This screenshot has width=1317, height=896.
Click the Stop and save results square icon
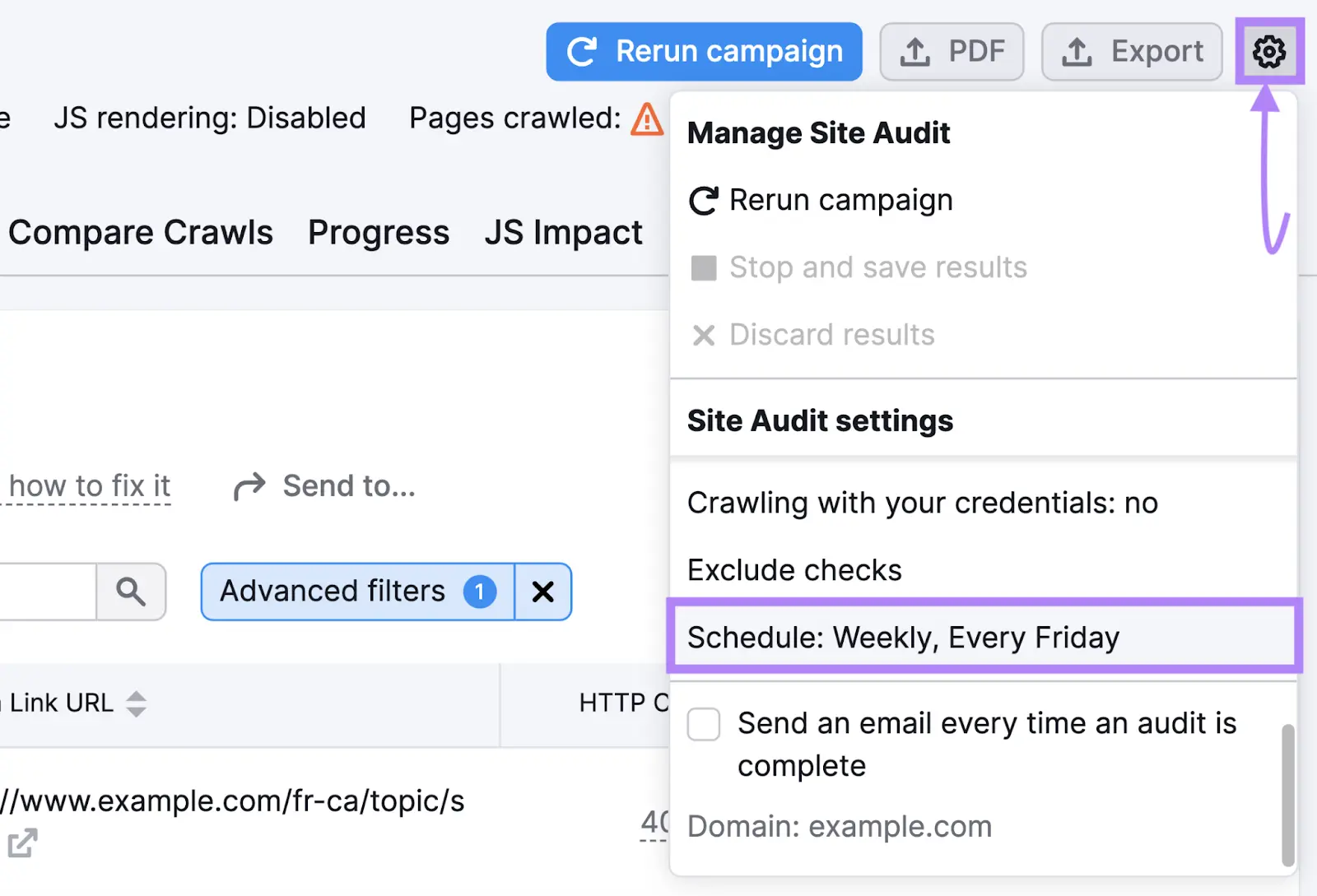coord(704,267)
